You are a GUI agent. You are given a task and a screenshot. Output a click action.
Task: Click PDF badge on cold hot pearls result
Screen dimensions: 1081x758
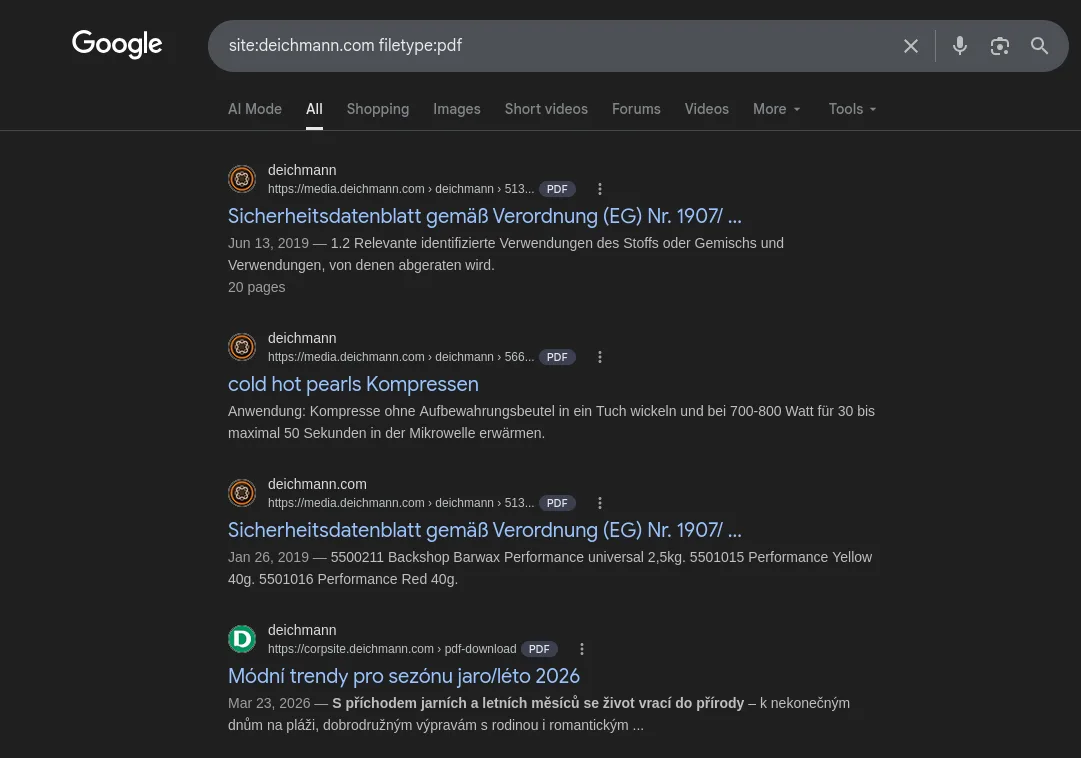click(557, 357)
